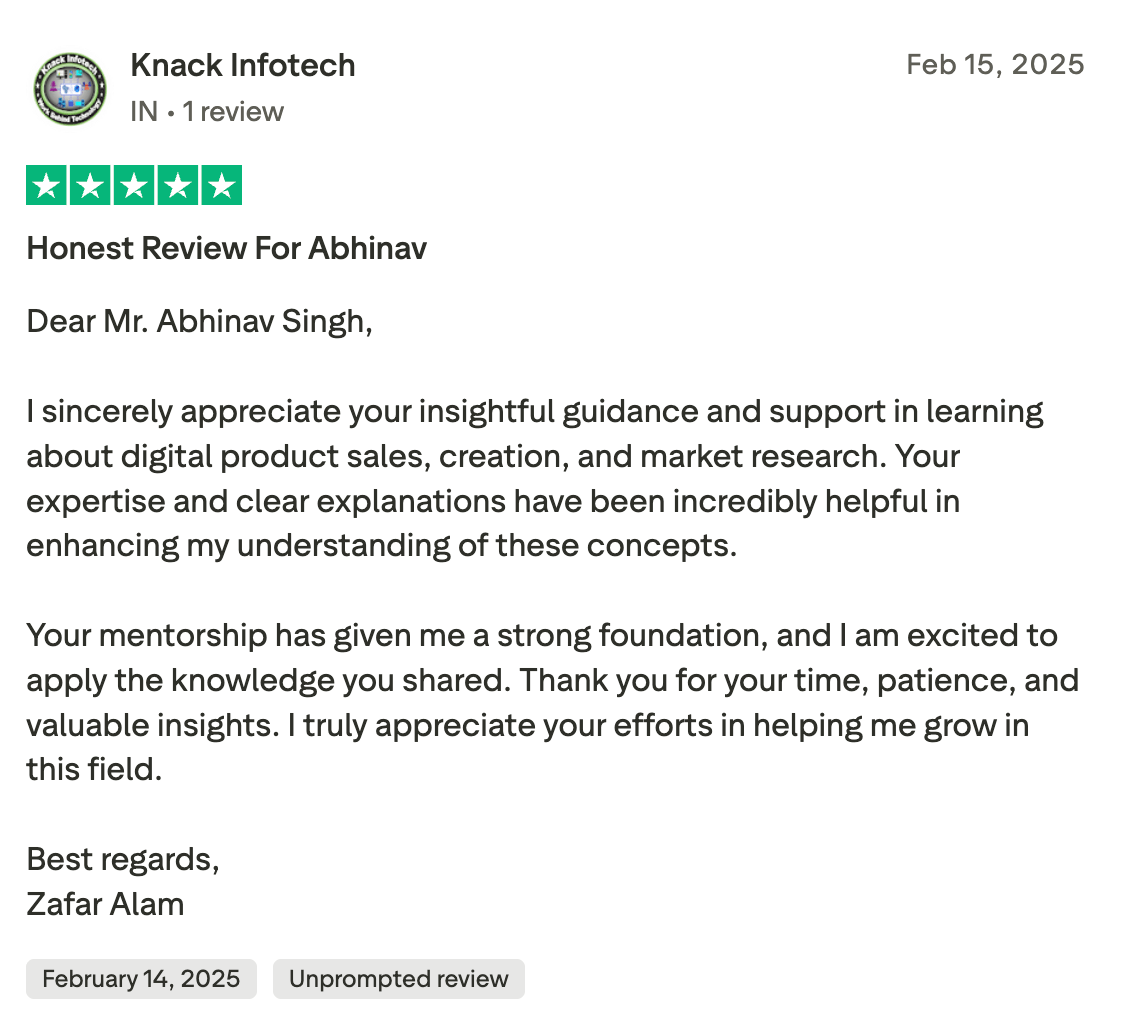
Task: Click the "1 review" count text
Action: (232, 111)
